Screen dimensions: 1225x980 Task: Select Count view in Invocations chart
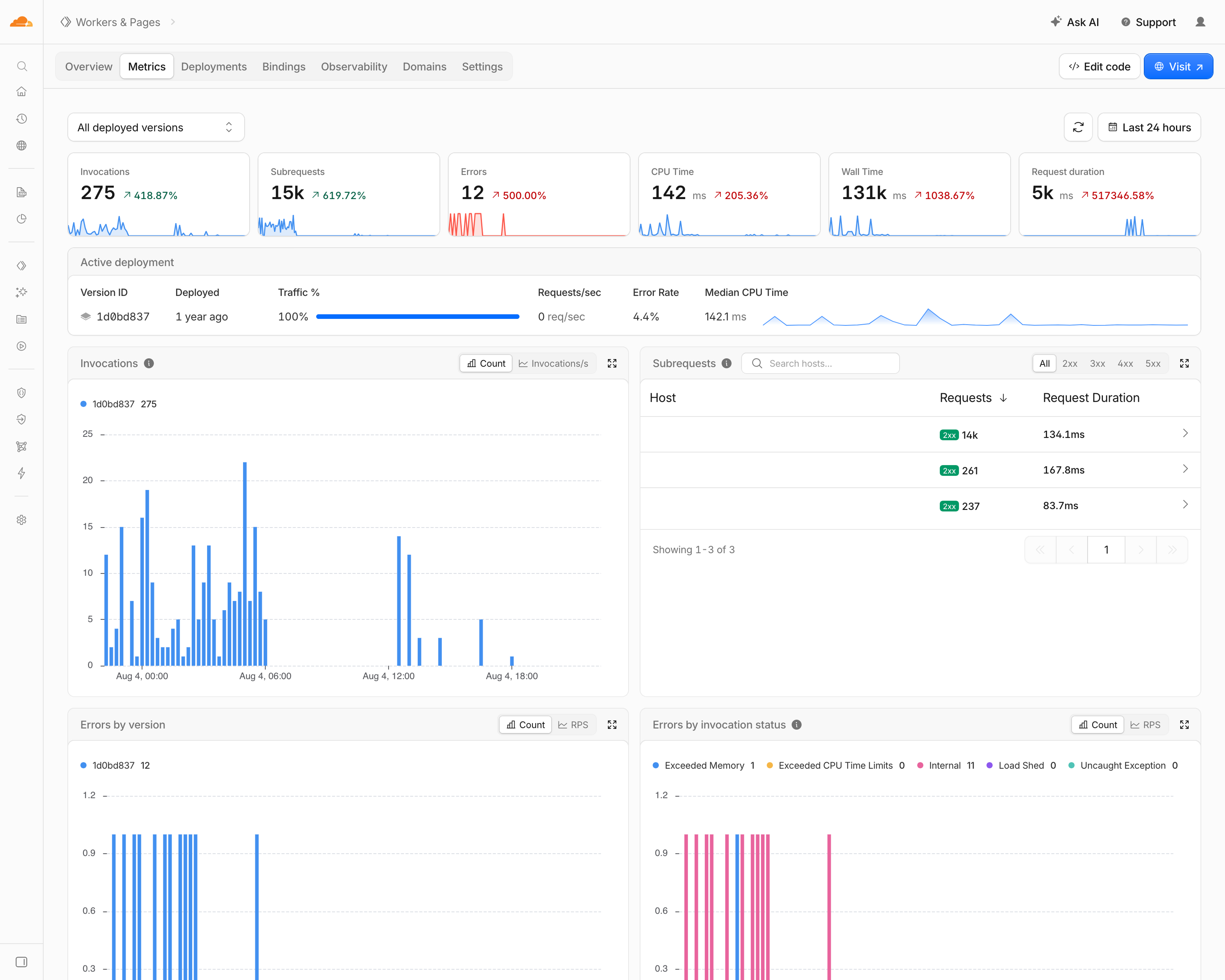click(487, 364)
